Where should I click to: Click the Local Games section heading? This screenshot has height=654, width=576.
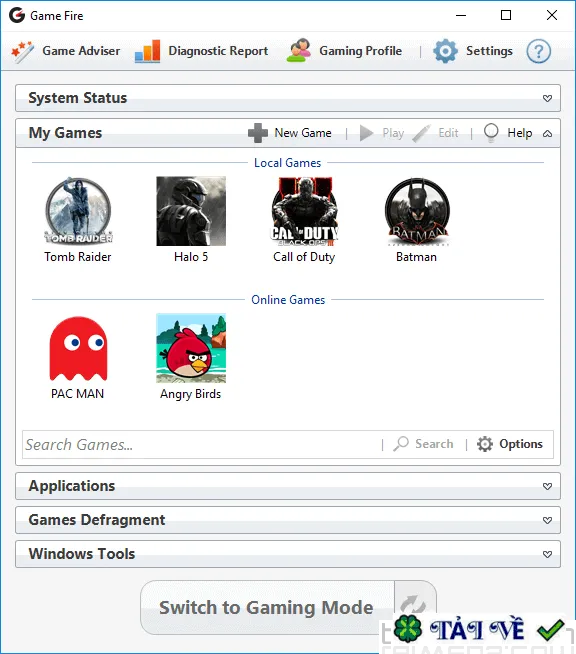[288, 163]
